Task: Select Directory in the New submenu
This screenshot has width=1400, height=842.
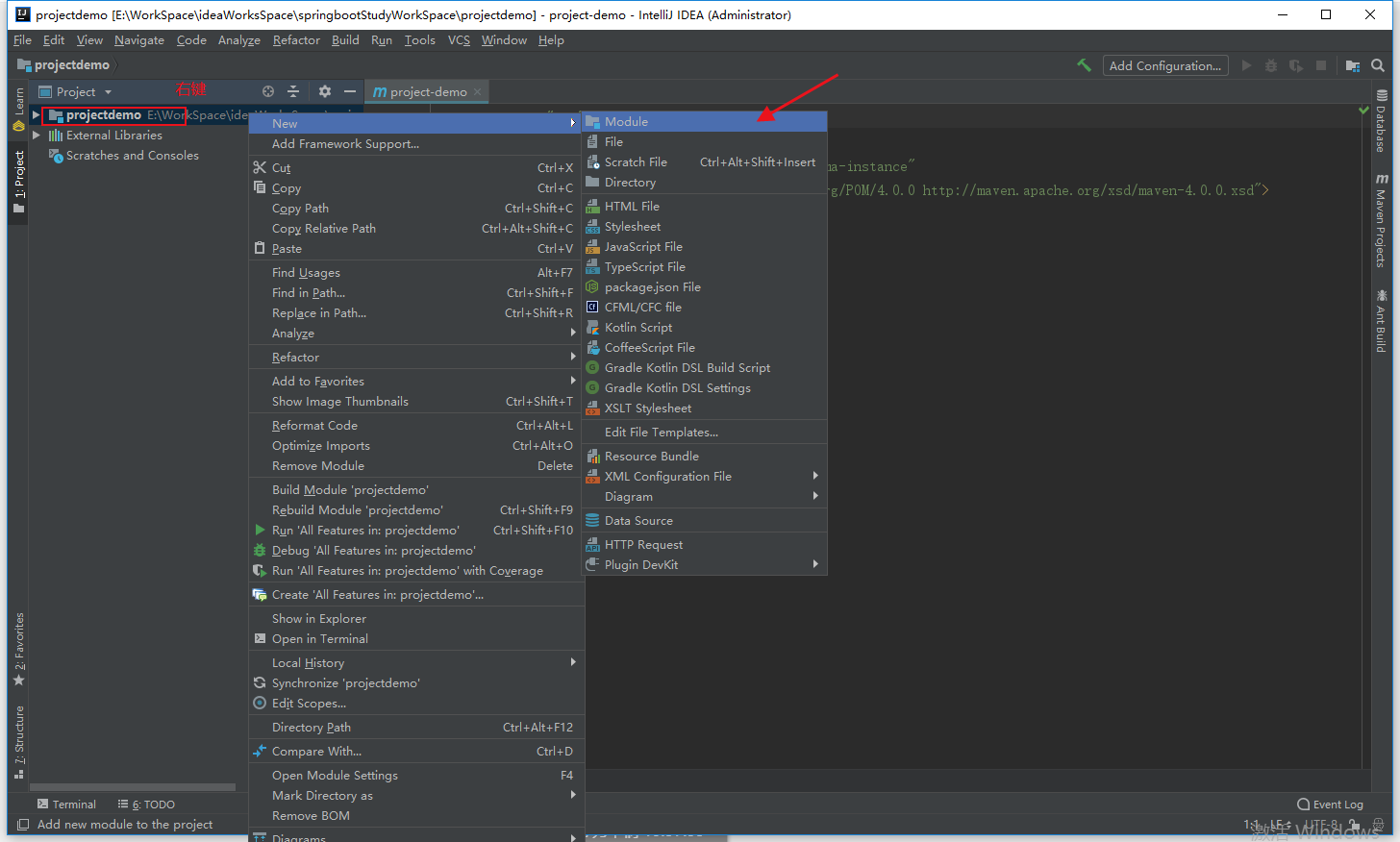Action: (705, 183)
